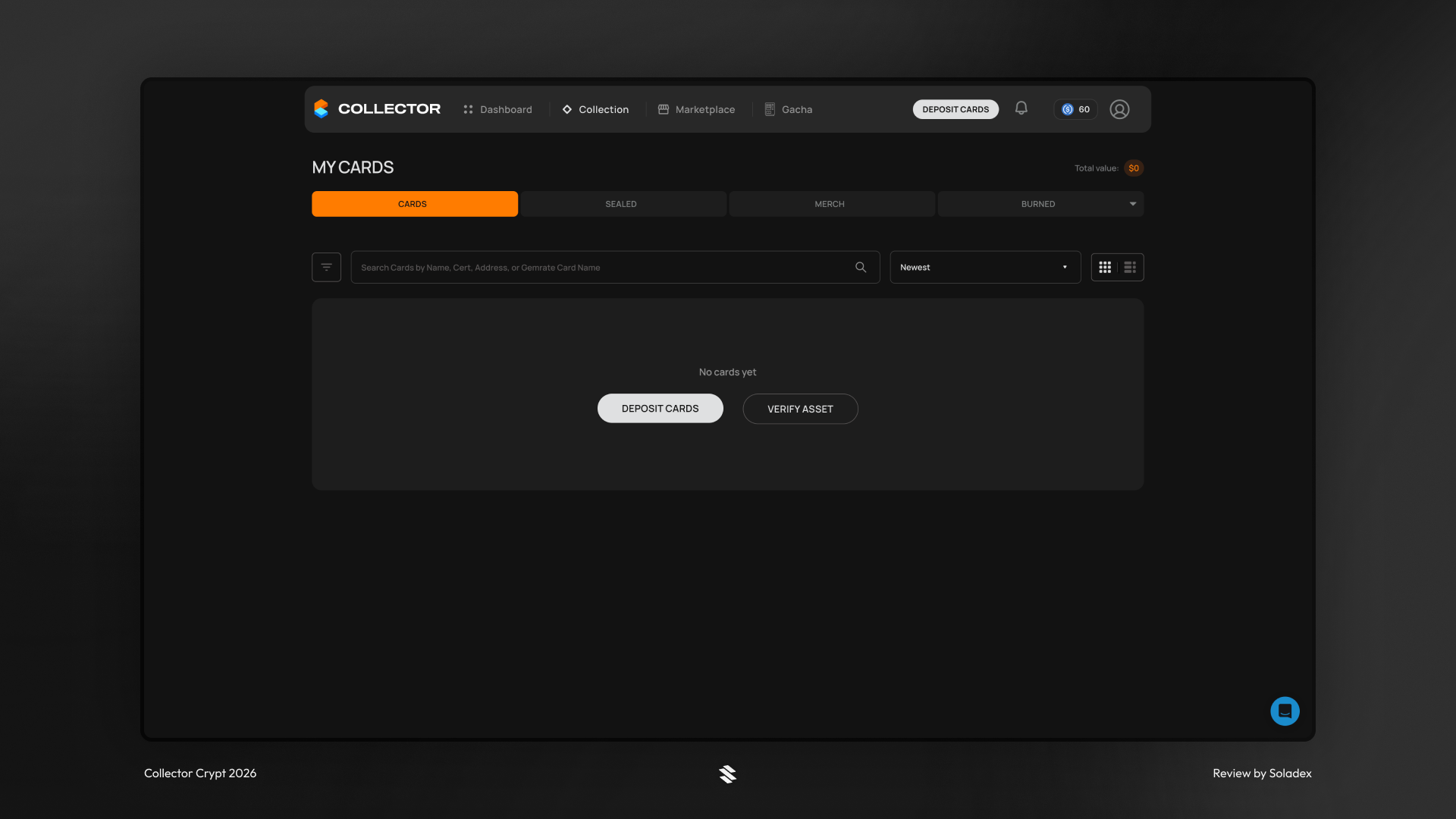Click the search magnifier icon
This screenshot has height=819, width=1456.
coord(860,267)
